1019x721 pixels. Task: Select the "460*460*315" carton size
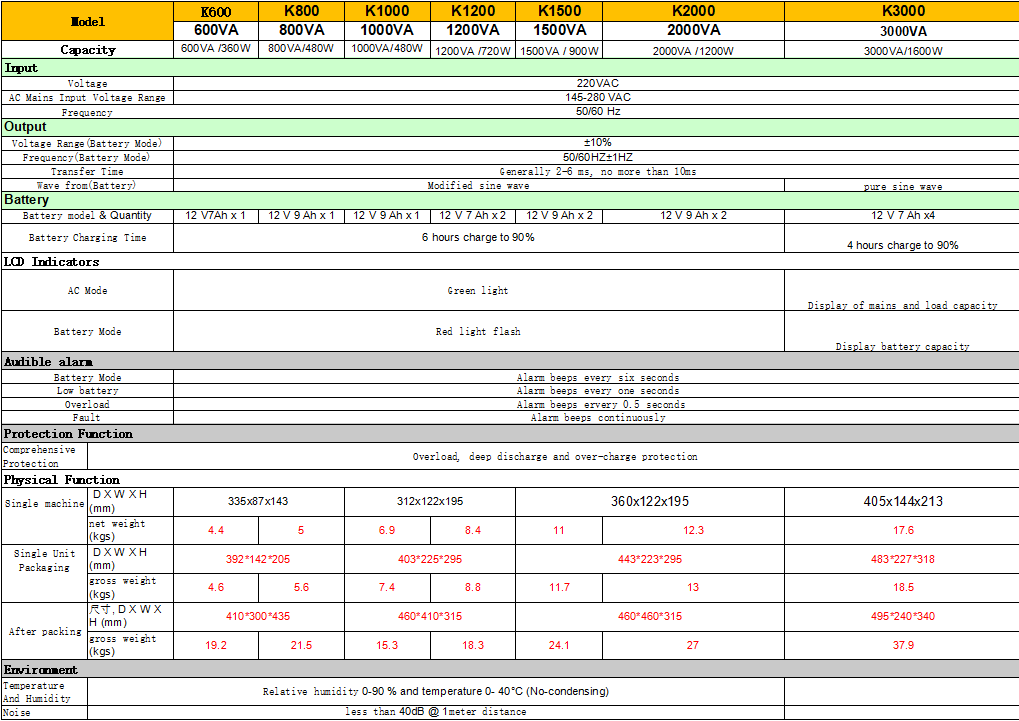(650, 616)
